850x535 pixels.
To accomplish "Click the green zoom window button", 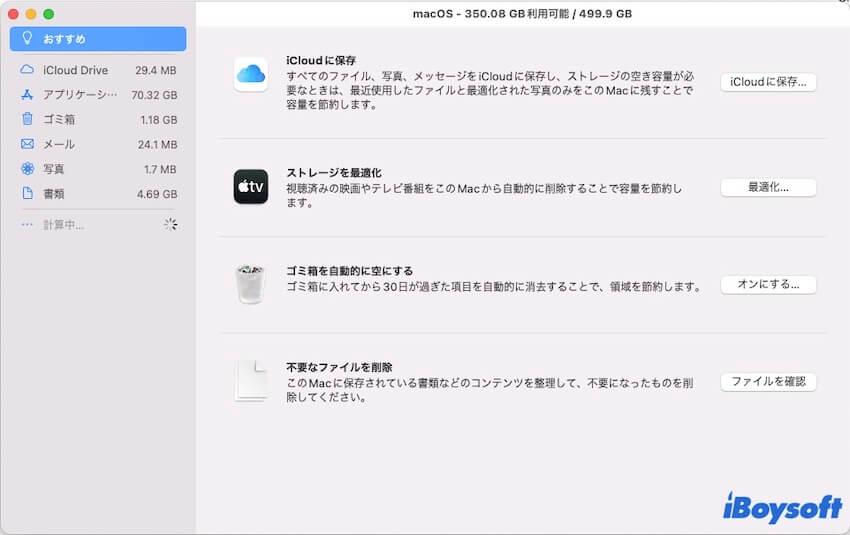I will pos(48,15).
